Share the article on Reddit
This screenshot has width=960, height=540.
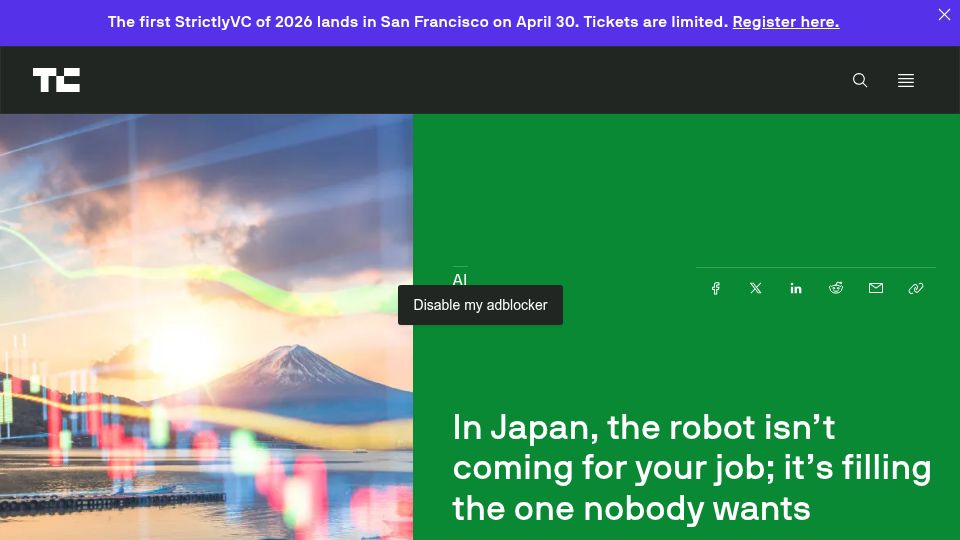click(x=836, y=288)
